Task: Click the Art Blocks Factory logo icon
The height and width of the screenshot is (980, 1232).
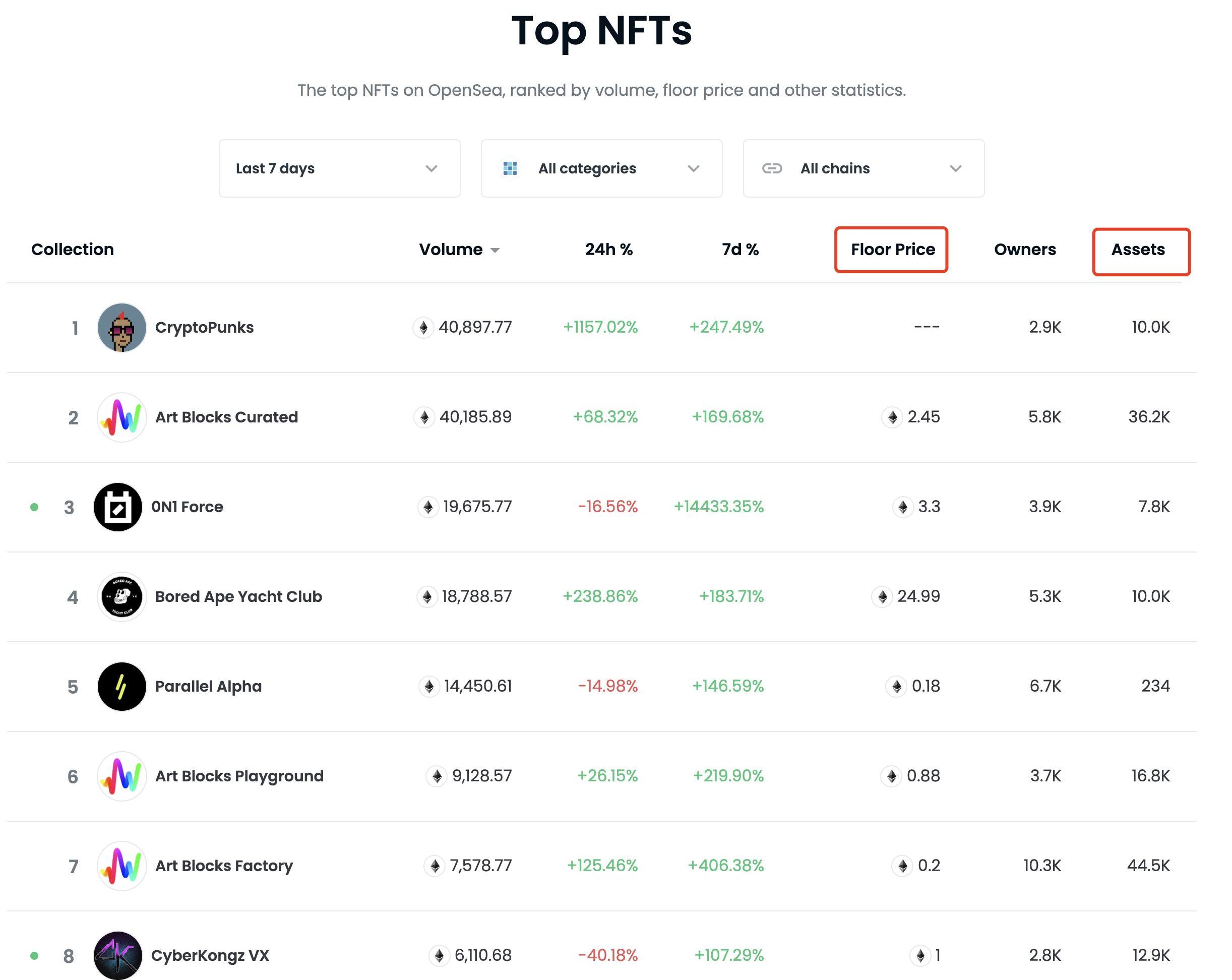Action: [x=121, y=866]
